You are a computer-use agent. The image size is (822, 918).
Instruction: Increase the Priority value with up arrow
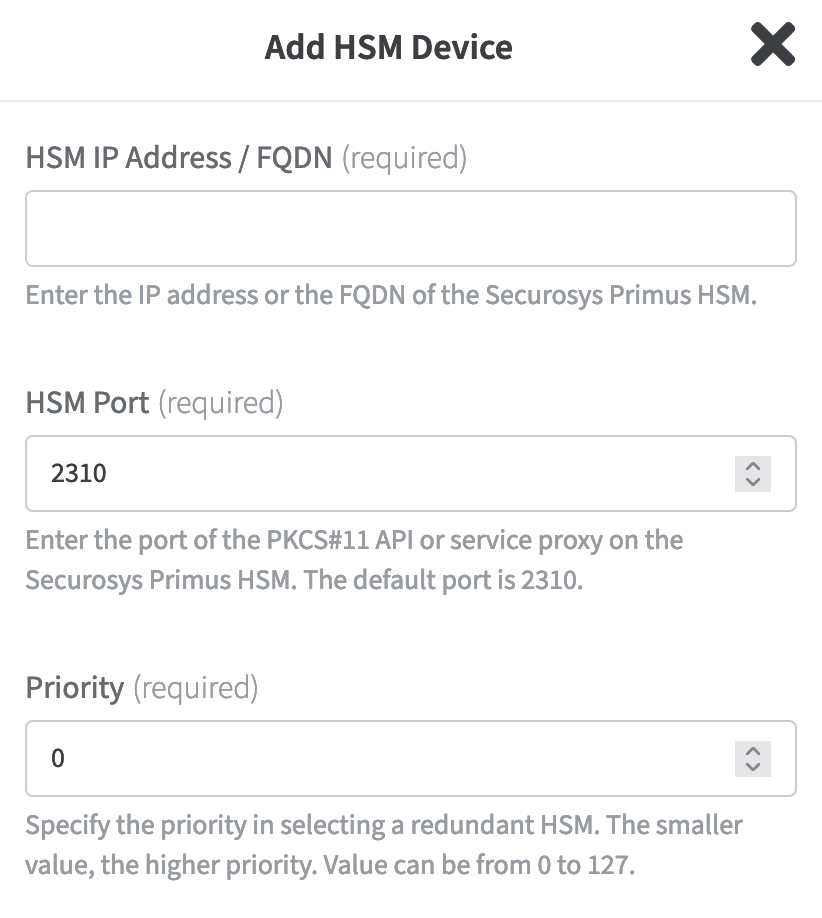tap(753, 751)
